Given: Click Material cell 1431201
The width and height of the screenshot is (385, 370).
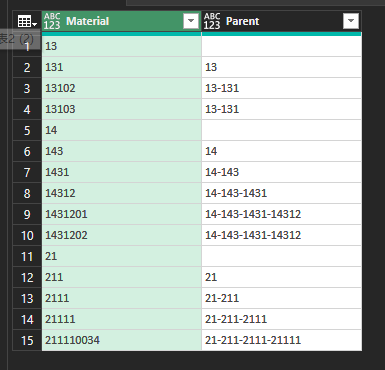Looking at the screenshot, I should [122, 214].
